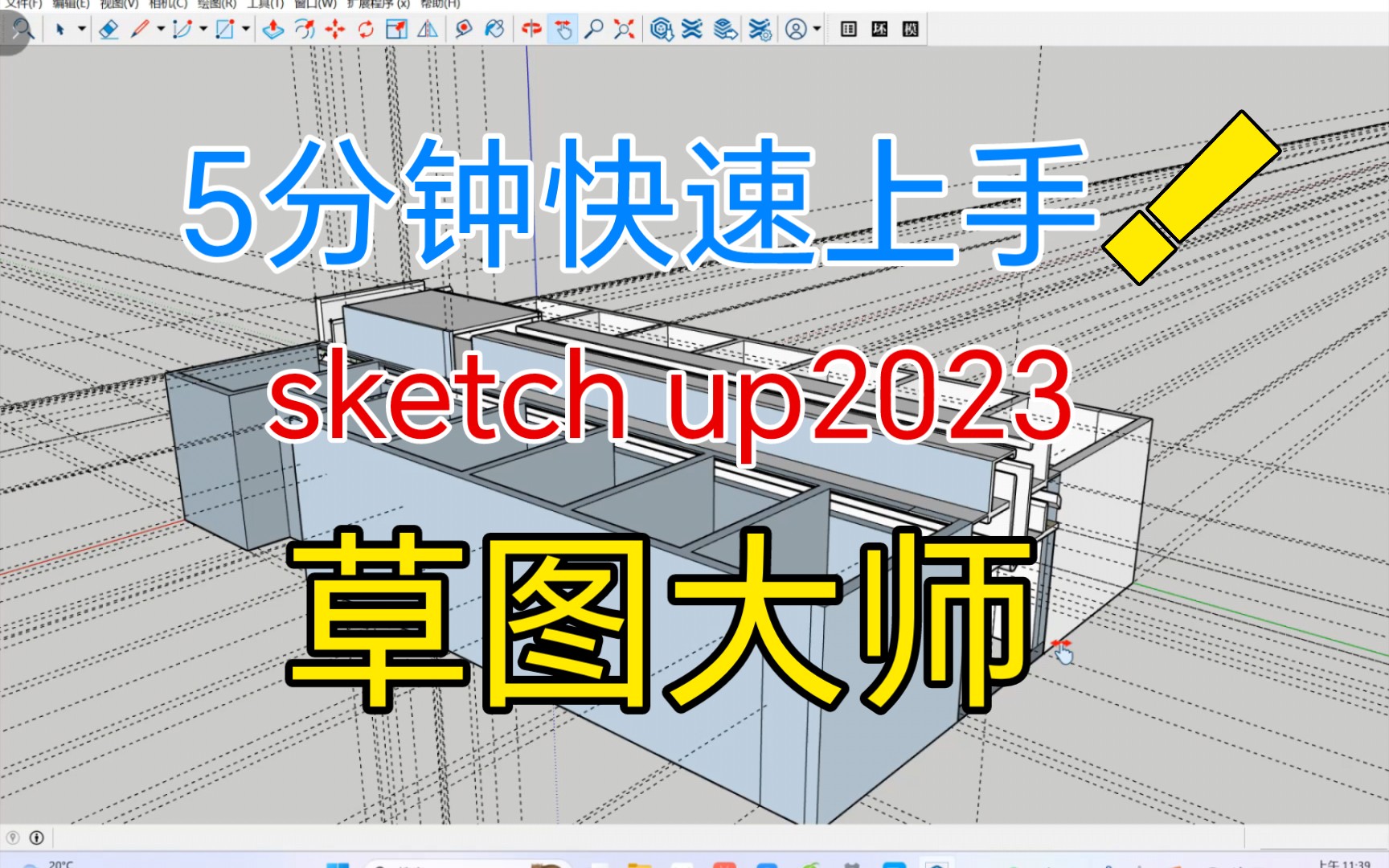Click the 模 plugin toolbar icon
The height and width of the screenshot is (868, 1389).
tap(911, 30)
